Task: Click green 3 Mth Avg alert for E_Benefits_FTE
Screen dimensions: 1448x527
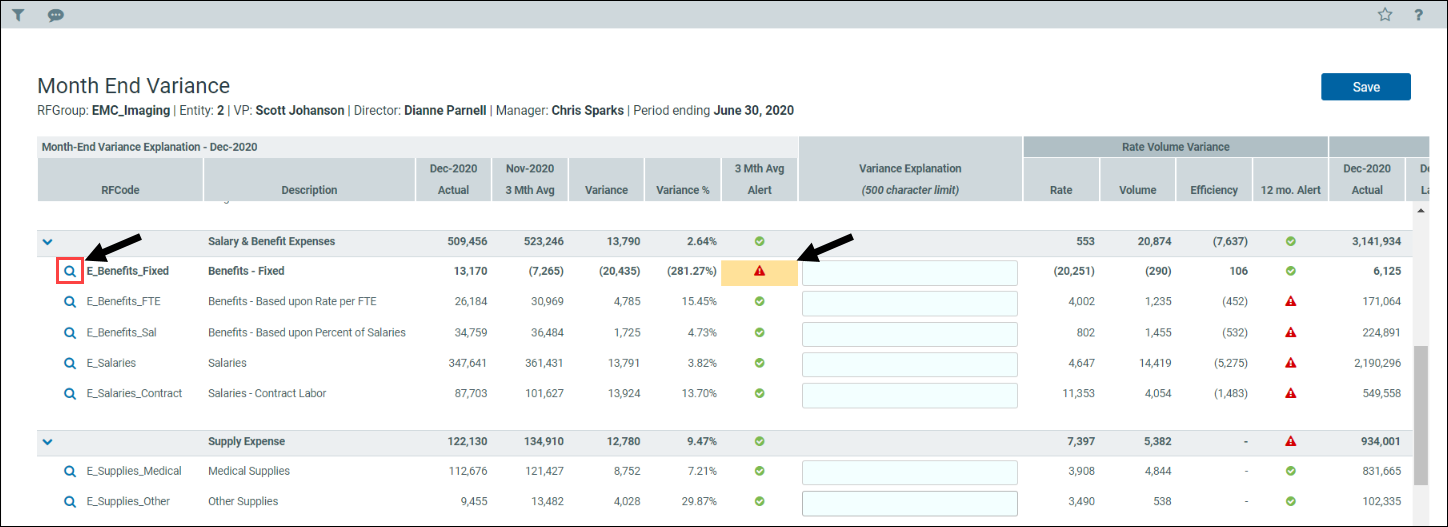Action: 759,301
